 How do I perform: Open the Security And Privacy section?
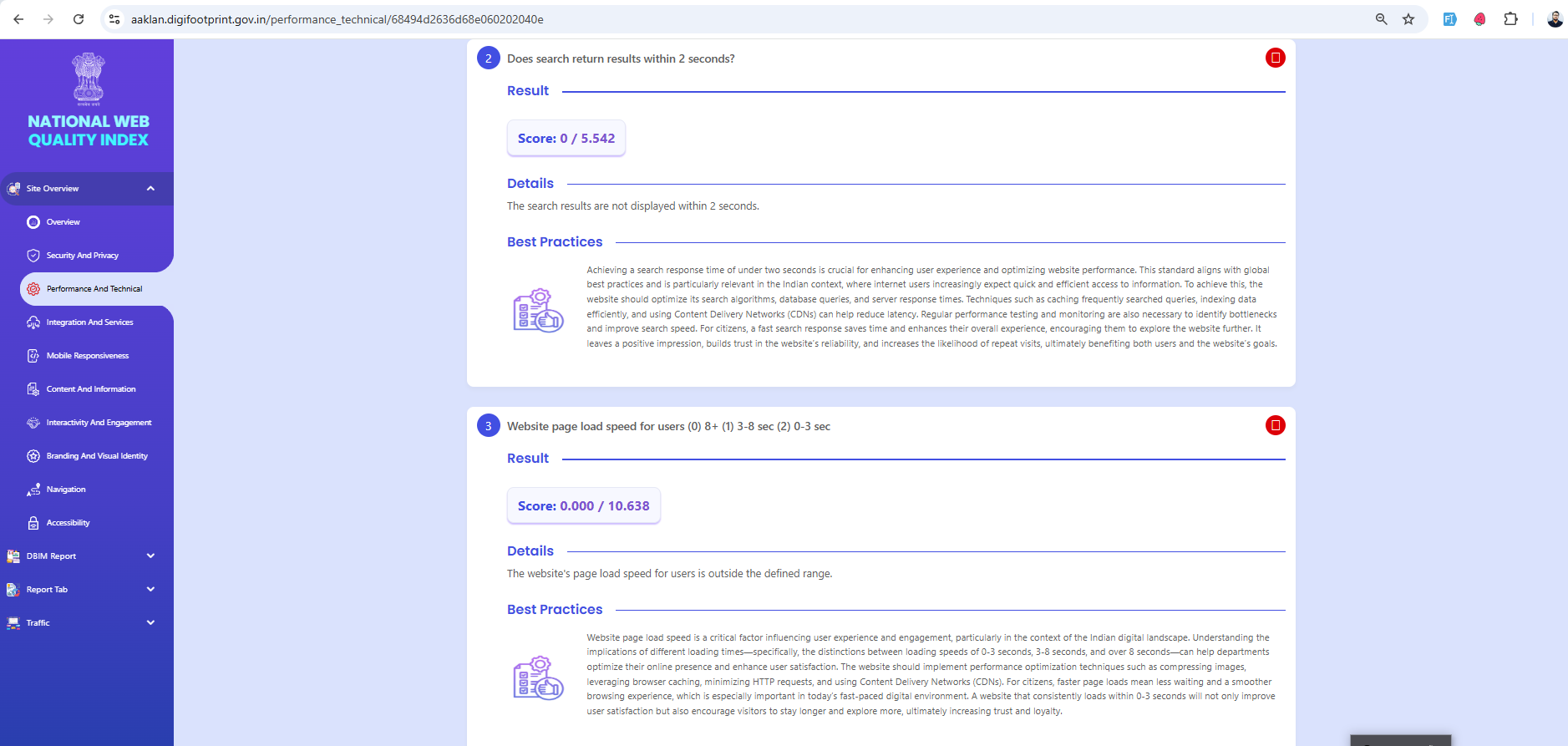(x=82, y=256)
